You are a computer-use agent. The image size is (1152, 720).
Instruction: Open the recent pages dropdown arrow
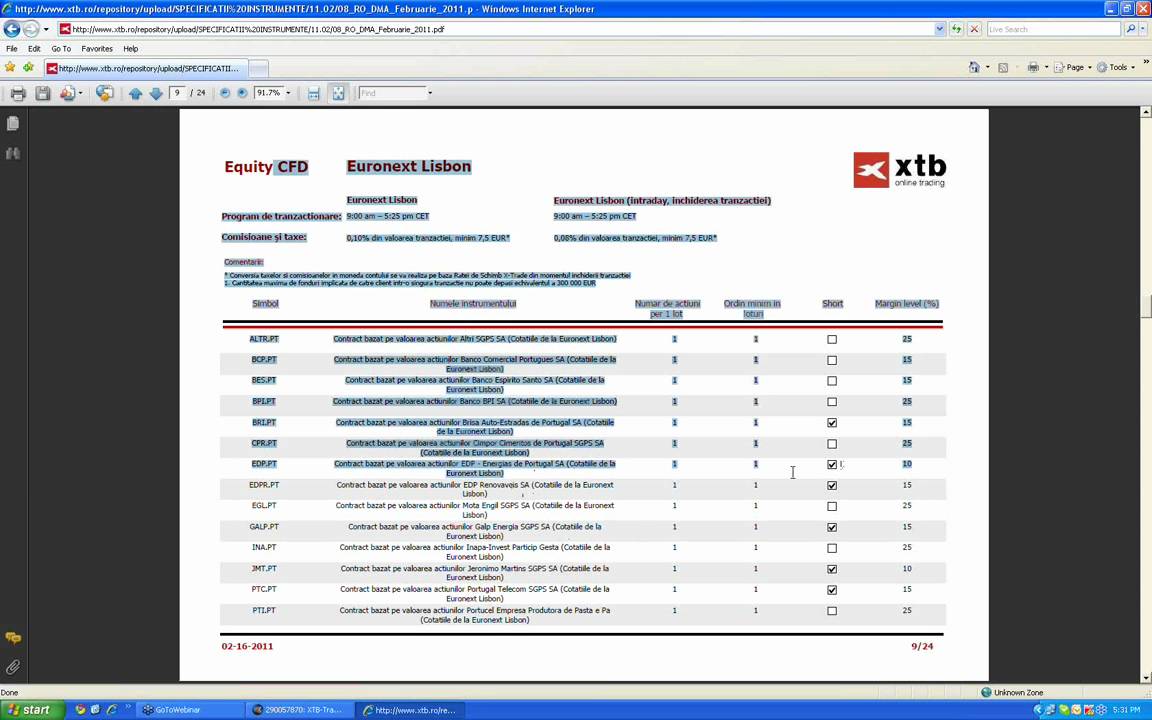46,29
